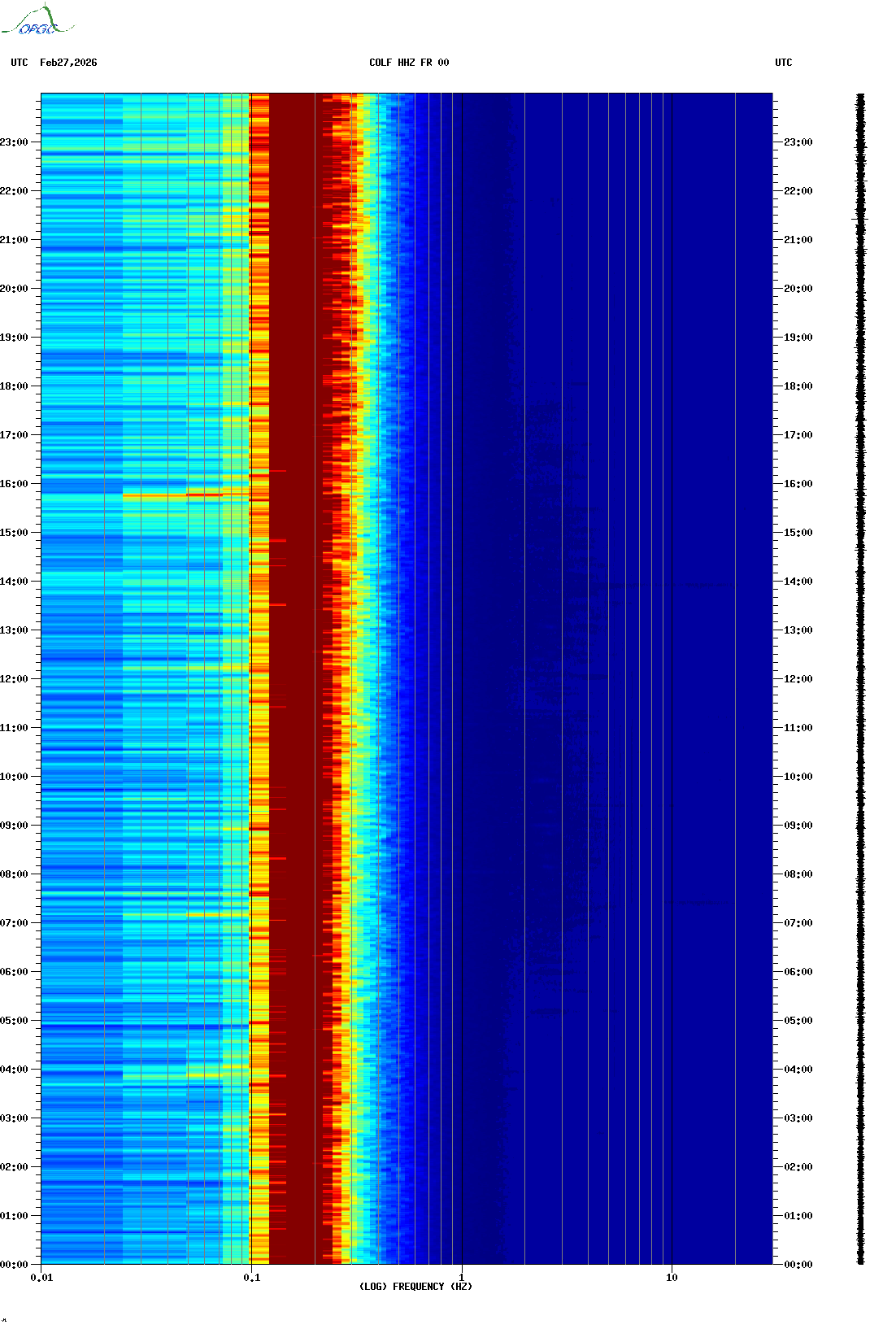Click 06:00 on the right time axis
Screen dimensions: 896x1329
click(x=798, y=972)
